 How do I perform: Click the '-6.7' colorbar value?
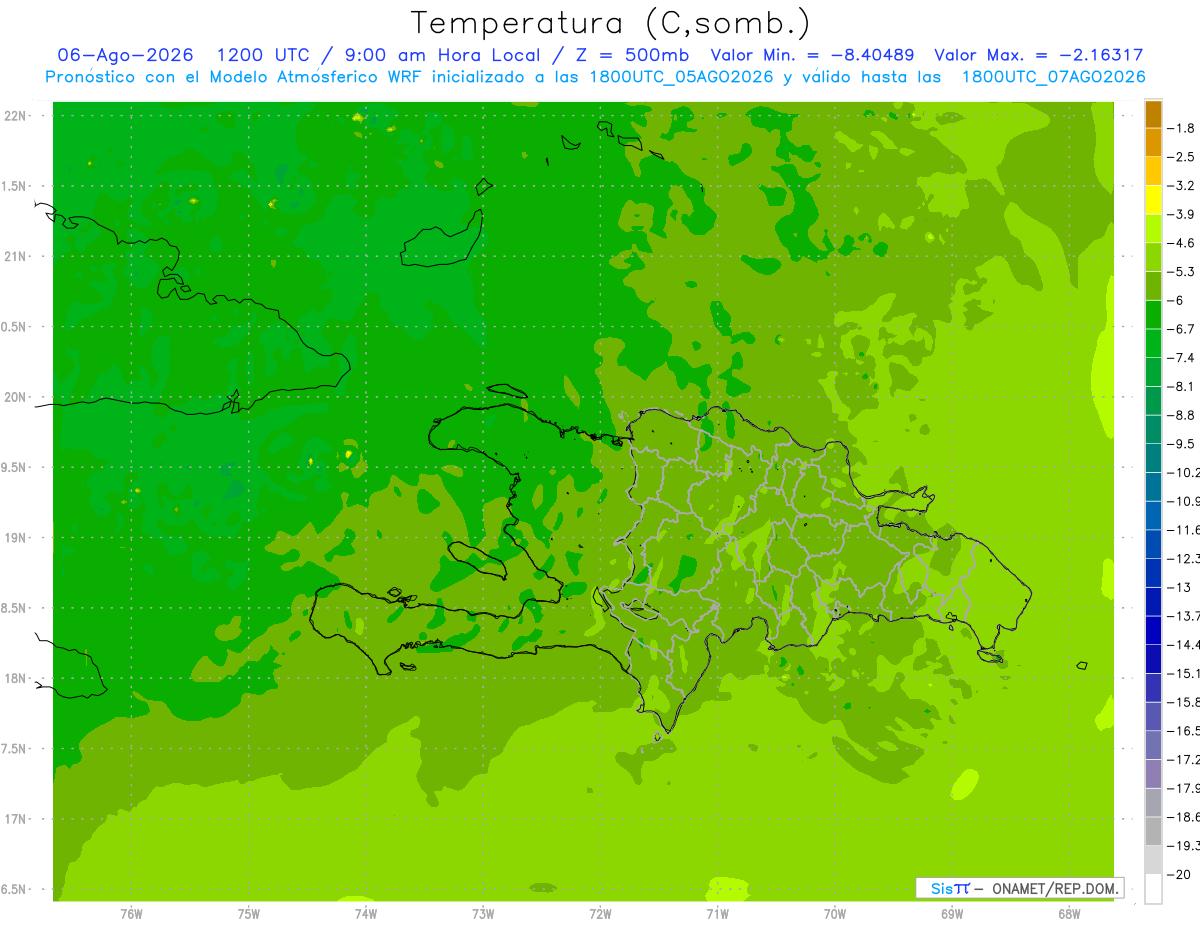(1182, 329)
